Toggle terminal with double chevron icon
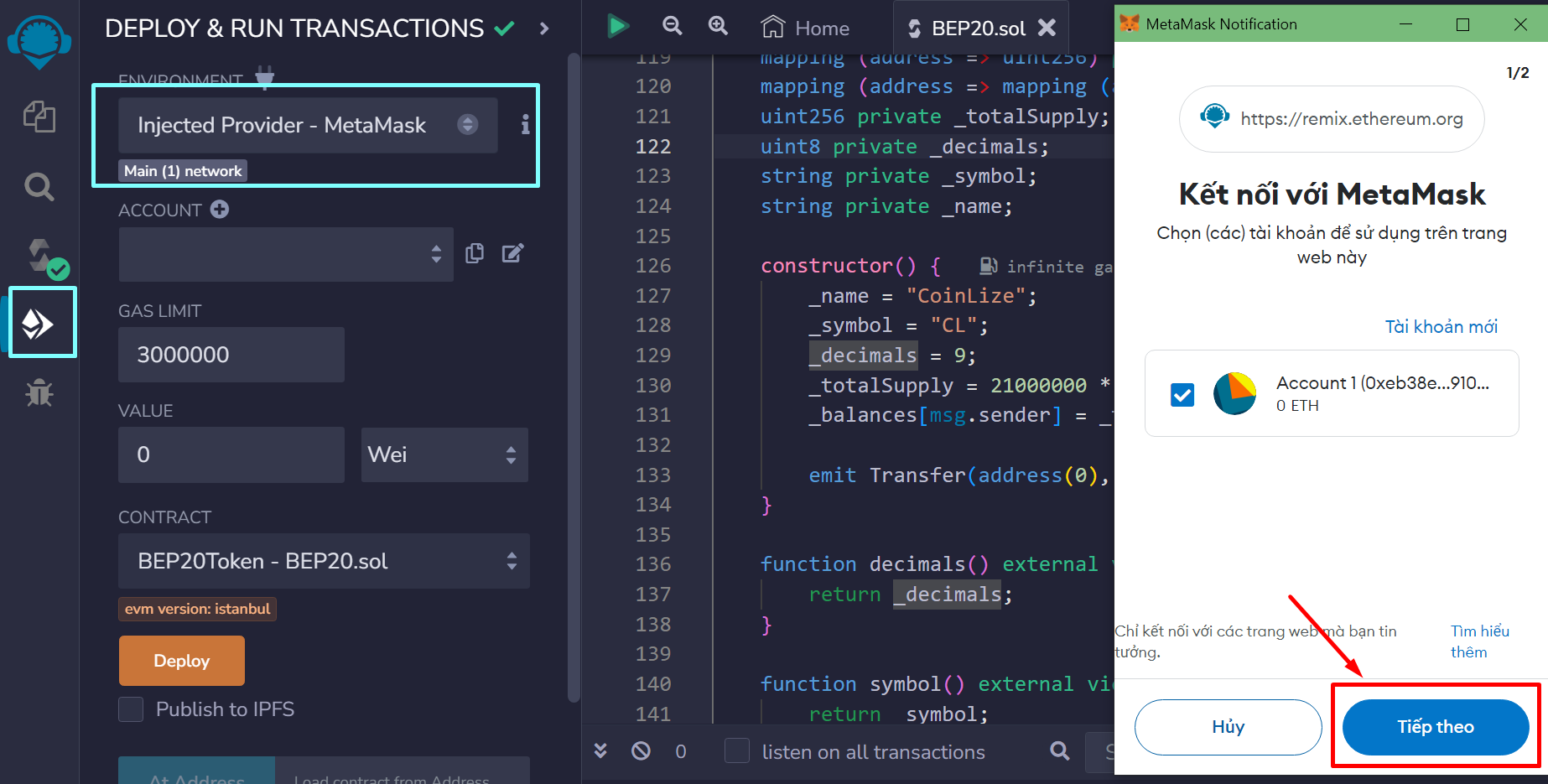The width and height of the screenshot is (1548, 784). pos(600,750)
